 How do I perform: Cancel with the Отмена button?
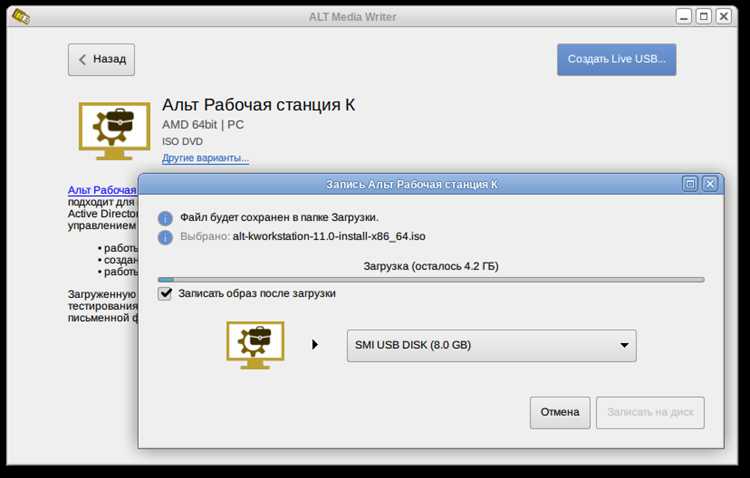[560, 412]
